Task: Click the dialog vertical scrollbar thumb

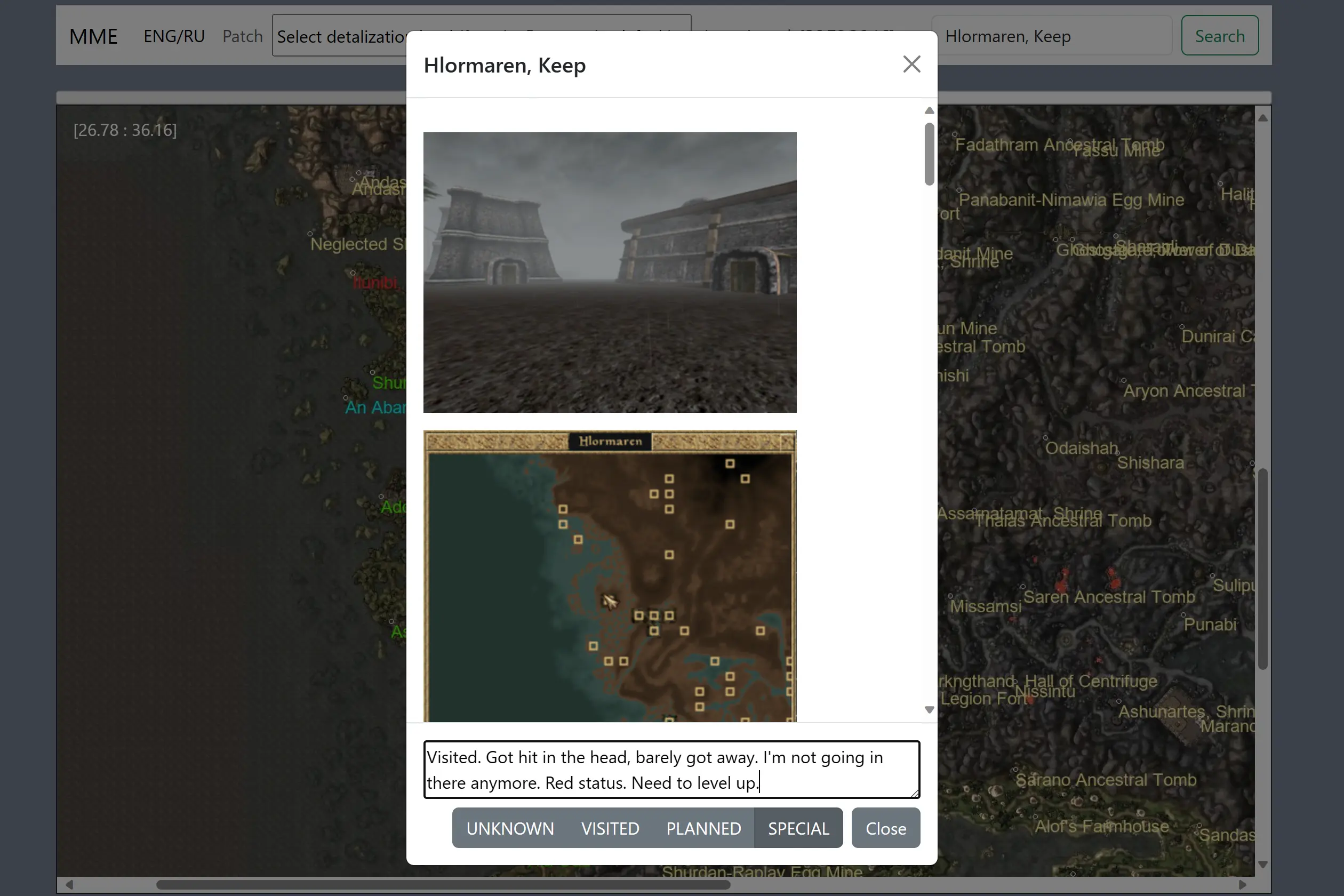Action: [x=929, y=154]
